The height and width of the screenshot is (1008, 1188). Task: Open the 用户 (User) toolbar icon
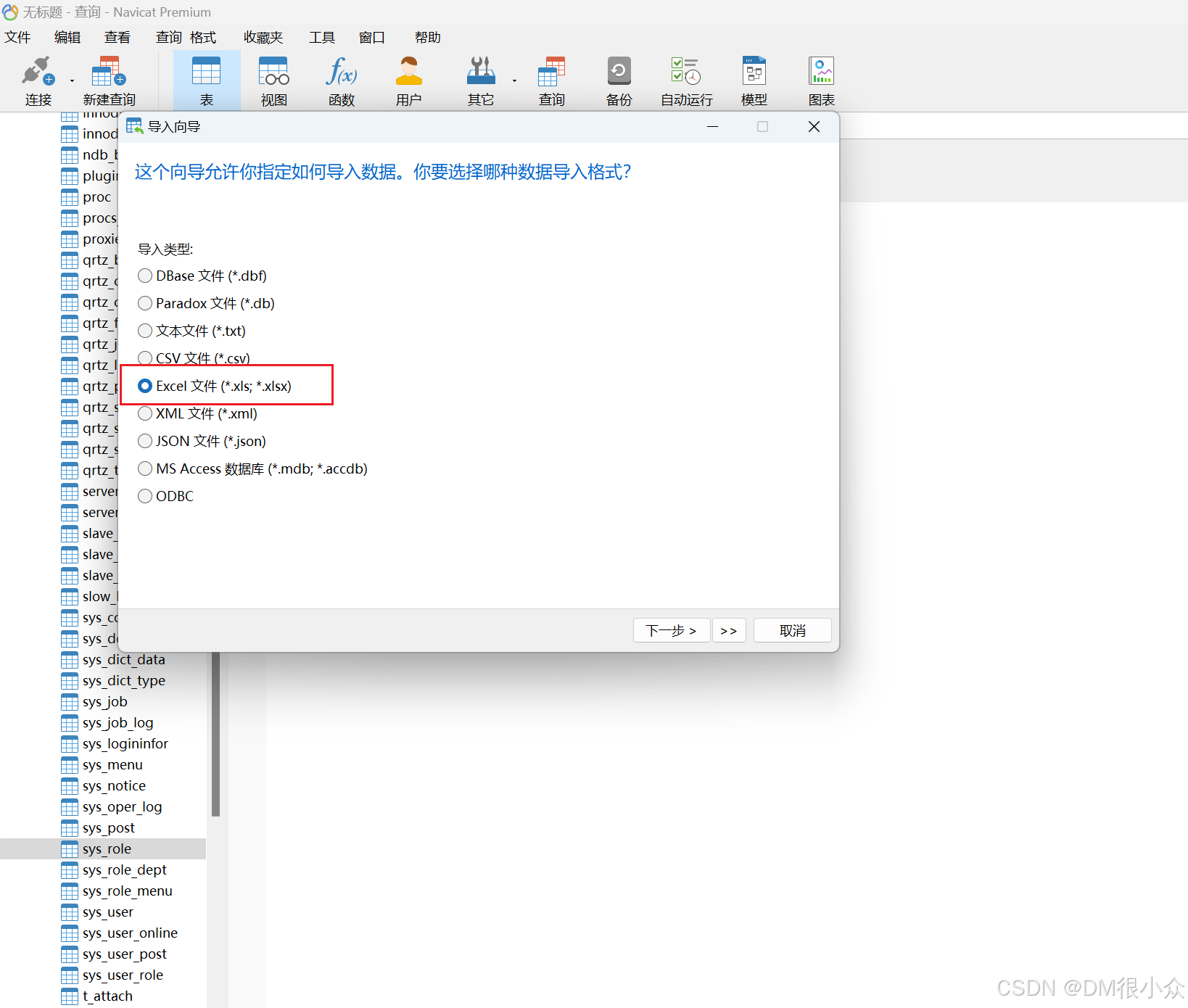tap(408, 80)
